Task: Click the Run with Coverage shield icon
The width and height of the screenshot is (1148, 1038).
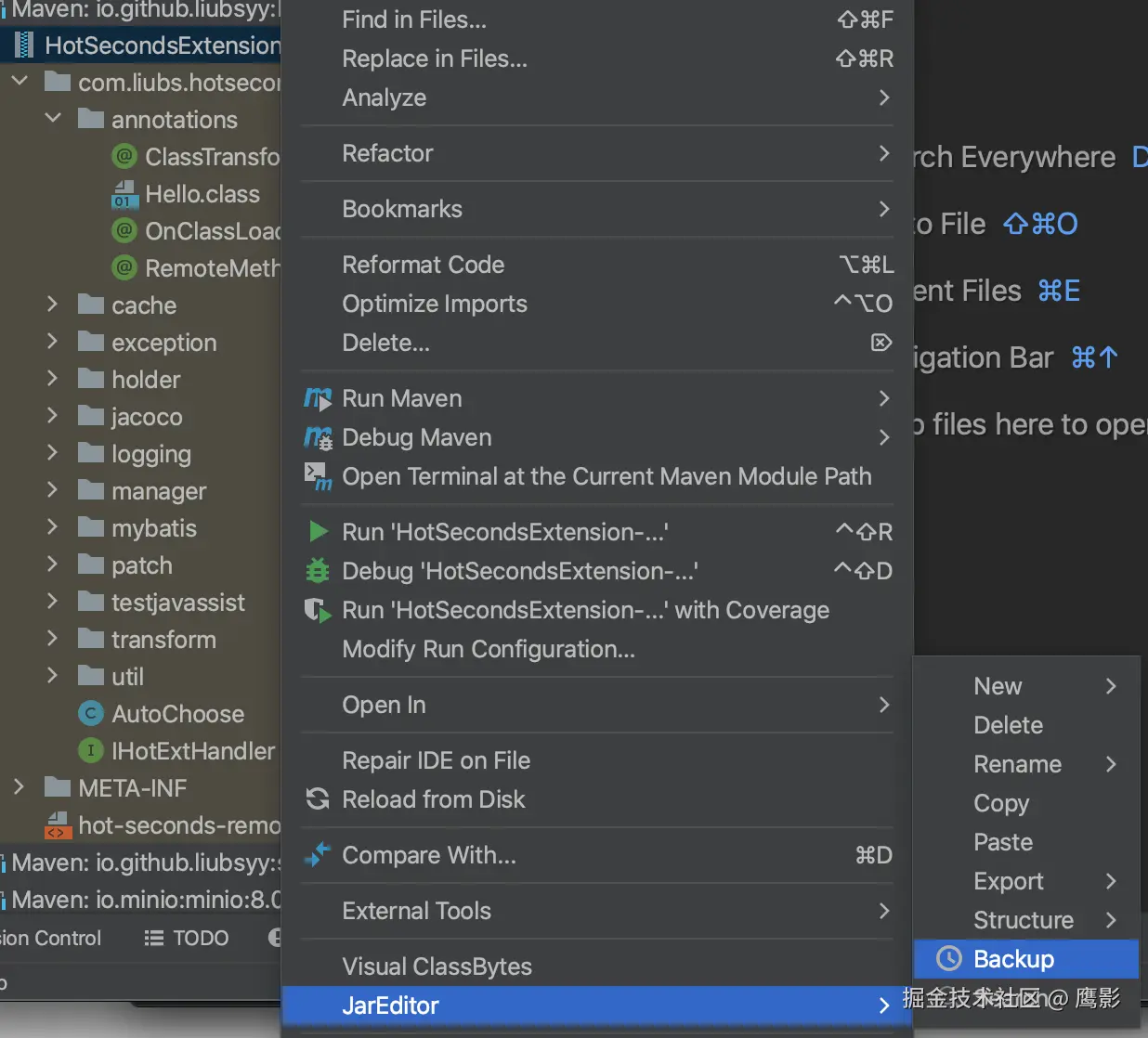Action: pyautogui.click(x=318, y=610)
